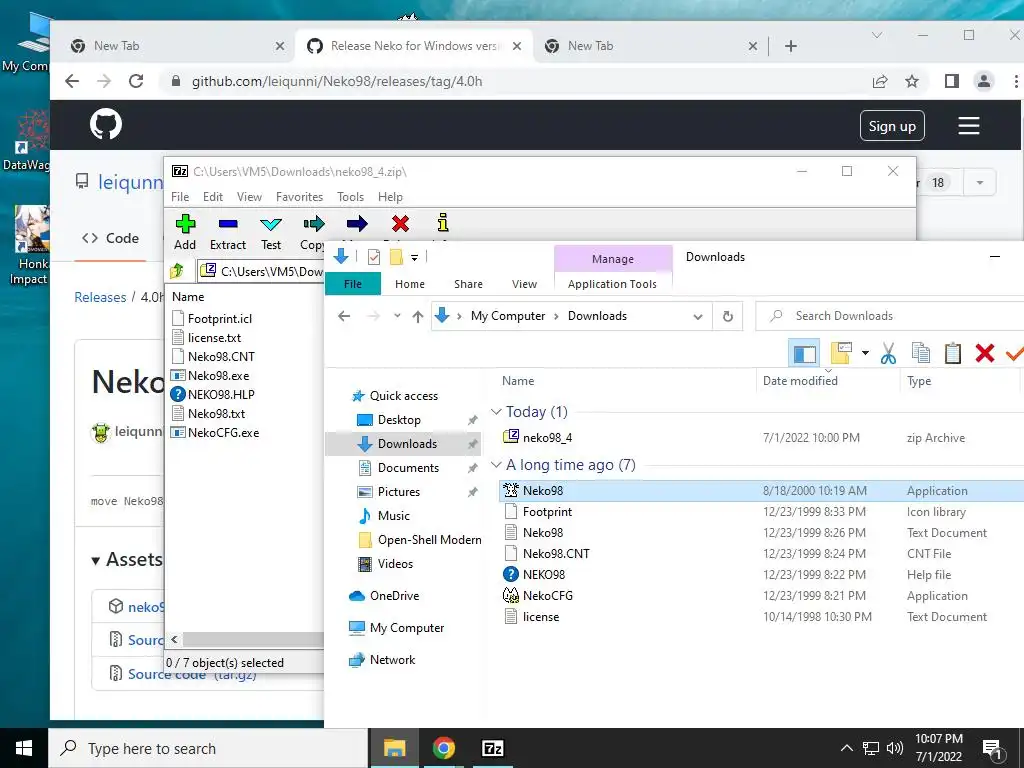Bookmark this page with the star icon
The height and width of the screenshot is (768, 1024).
click(912, 81)
